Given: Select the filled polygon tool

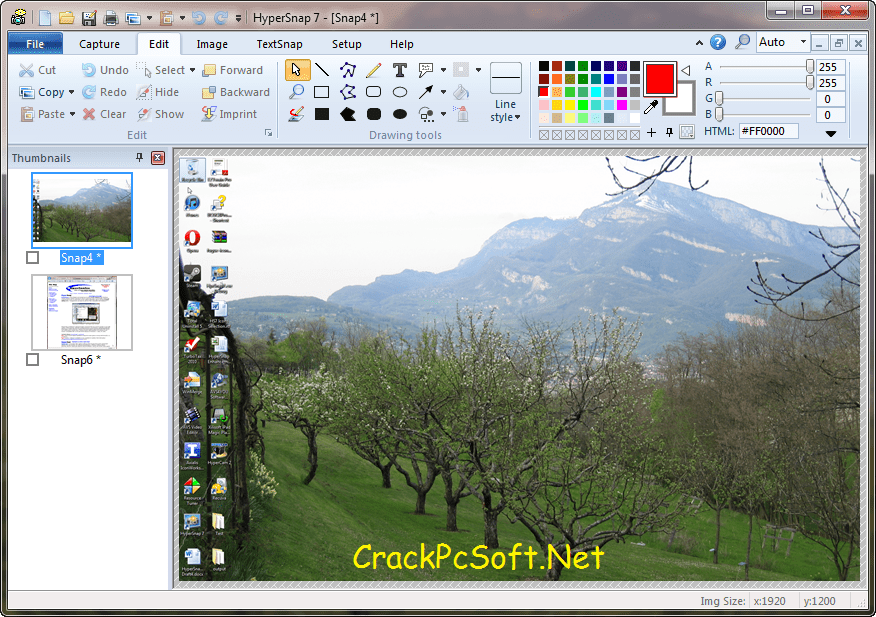Looking at the screenshot, I should (x=347, y=114).
